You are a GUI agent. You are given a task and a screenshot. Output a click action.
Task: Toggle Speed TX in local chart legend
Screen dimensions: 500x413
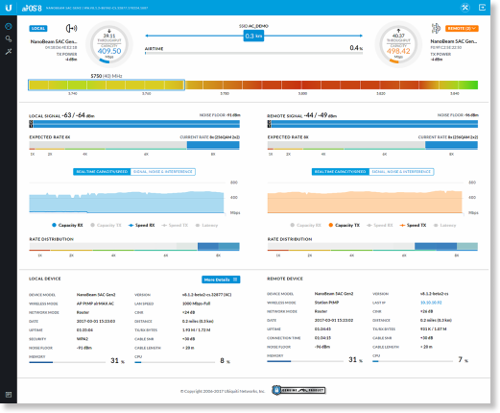tap(175, 225)
